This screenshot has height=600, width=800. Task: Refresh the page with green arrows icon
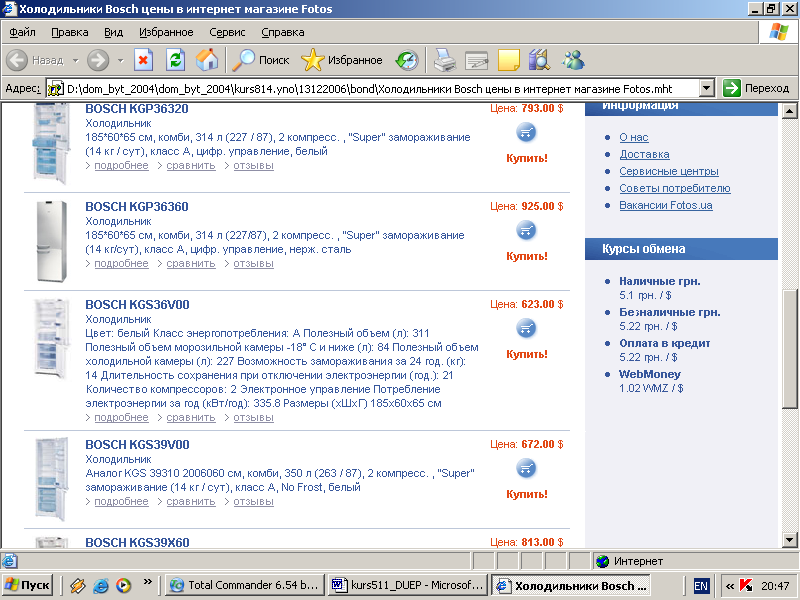pyautogui.click(x=176, y=60)
